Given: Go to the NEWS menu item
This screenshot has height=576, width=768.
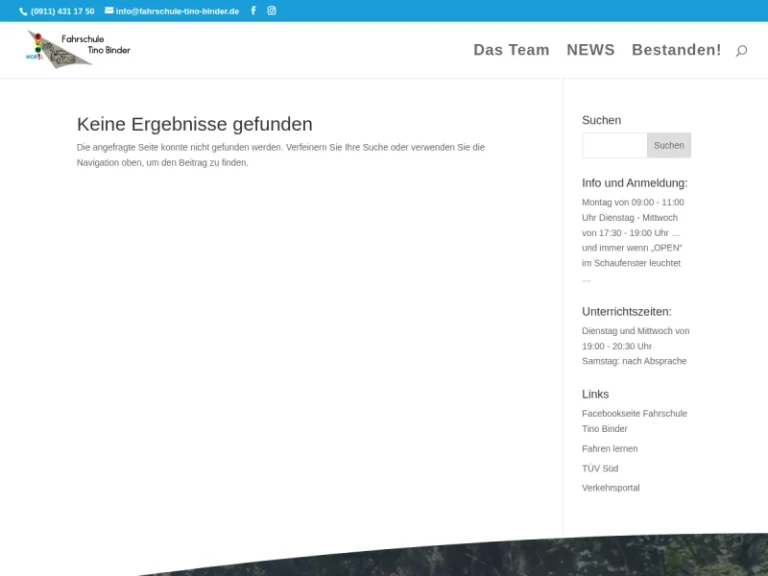Looking at the screenshot, I should coord(590,50).
